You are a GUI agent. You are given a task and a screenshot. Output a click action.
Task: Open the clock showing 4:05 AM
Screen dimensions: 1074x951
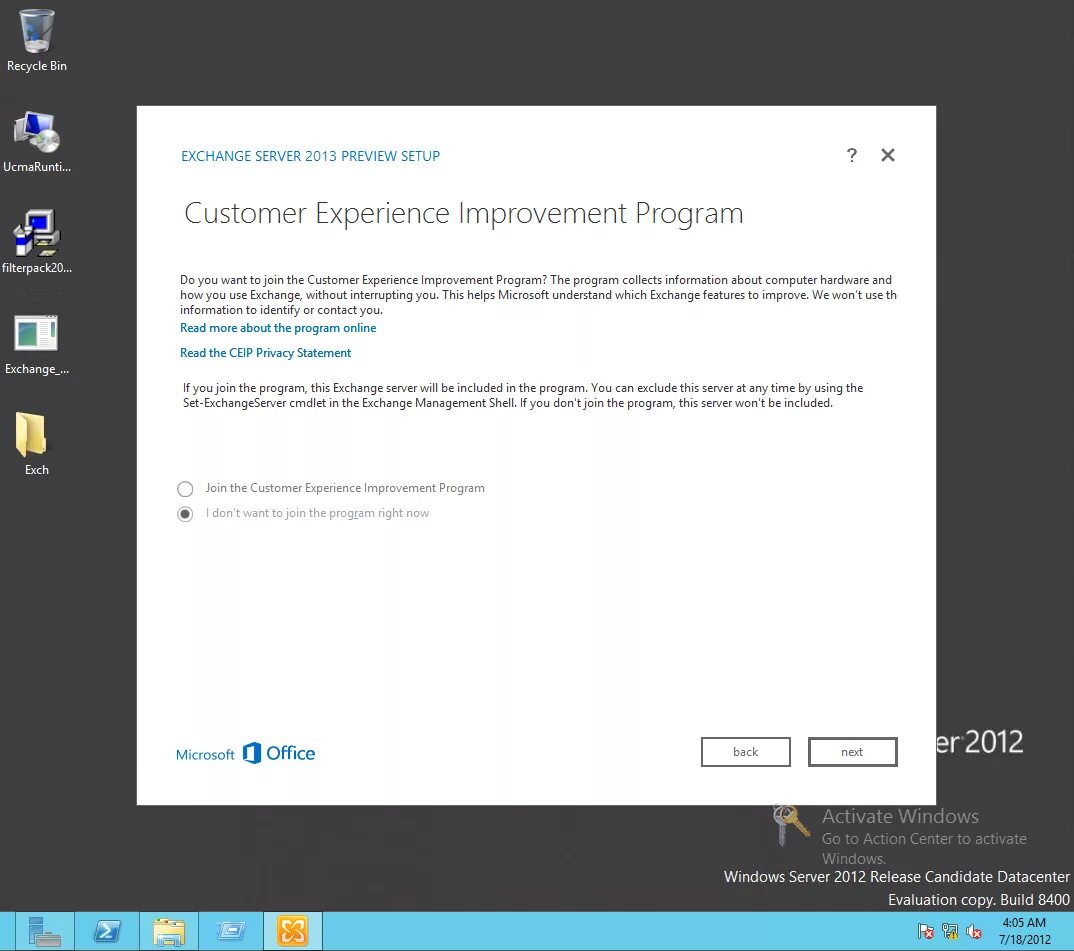pyautogui.click(x=1024, y=931)
